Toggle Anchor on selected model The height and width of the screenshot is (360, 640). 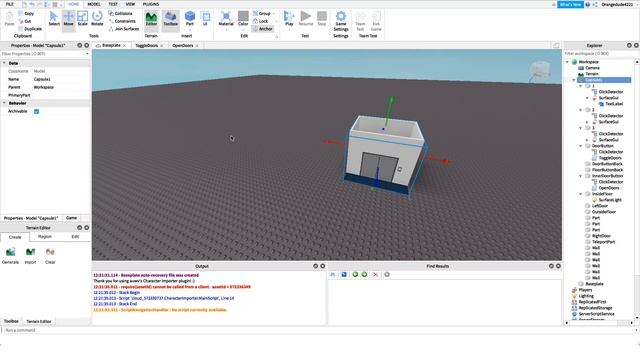(x=262, y=29)
